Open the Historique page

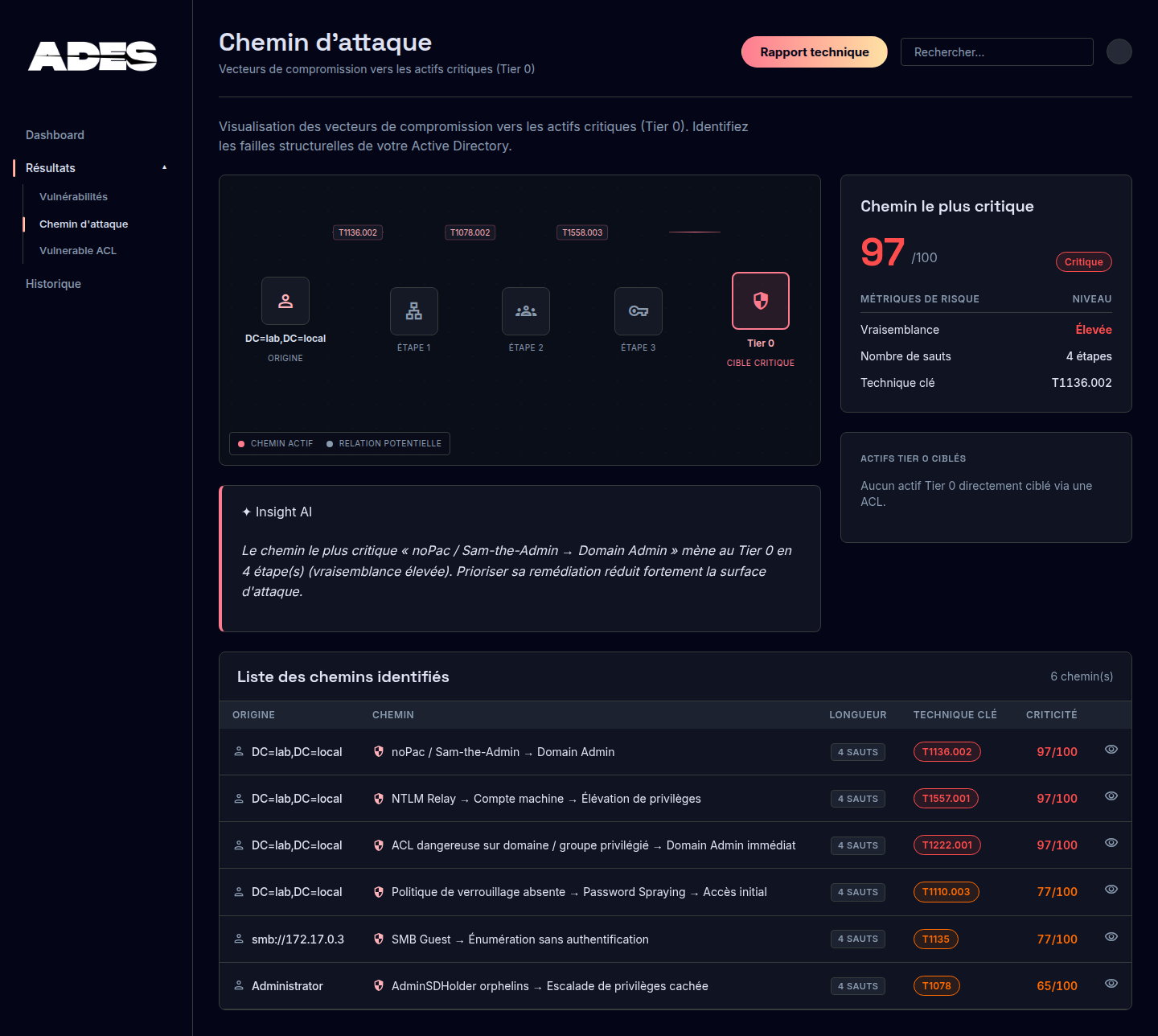(x=53, y=284)
